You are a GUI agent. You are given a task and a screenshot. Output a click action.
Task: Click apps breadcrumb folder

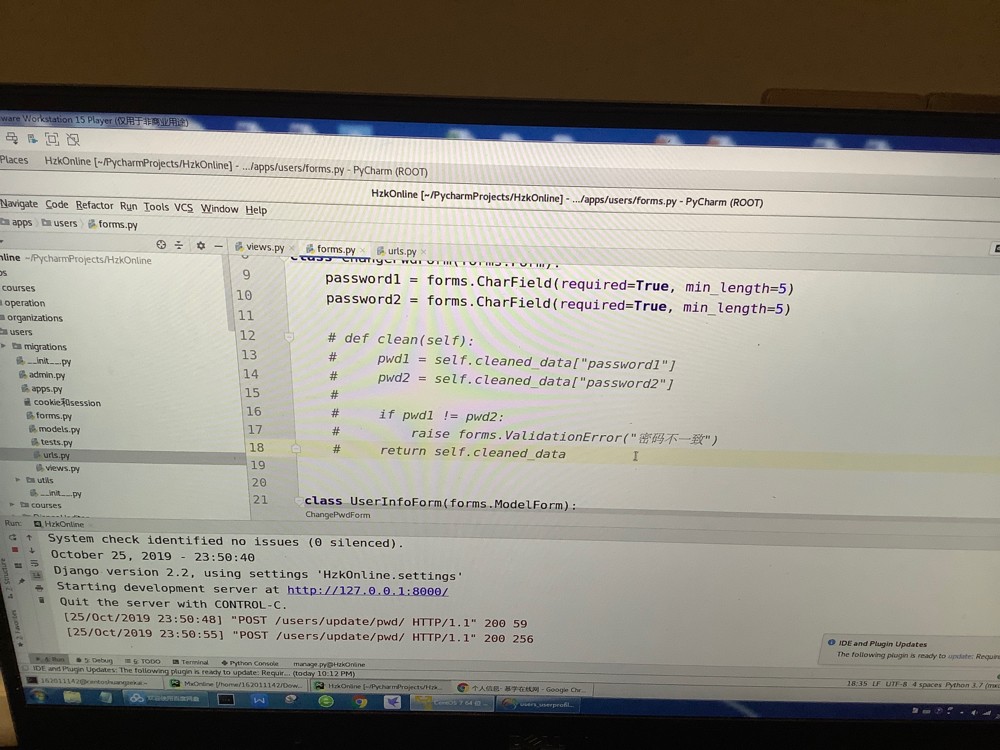17,222
